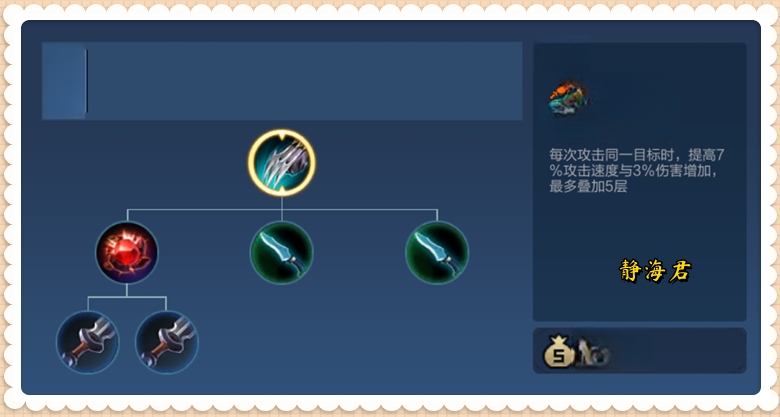The height and width of the screenshot is (417, 780).
Task: Click the lighter blue square in top banner
Action: tap(64, 81)
